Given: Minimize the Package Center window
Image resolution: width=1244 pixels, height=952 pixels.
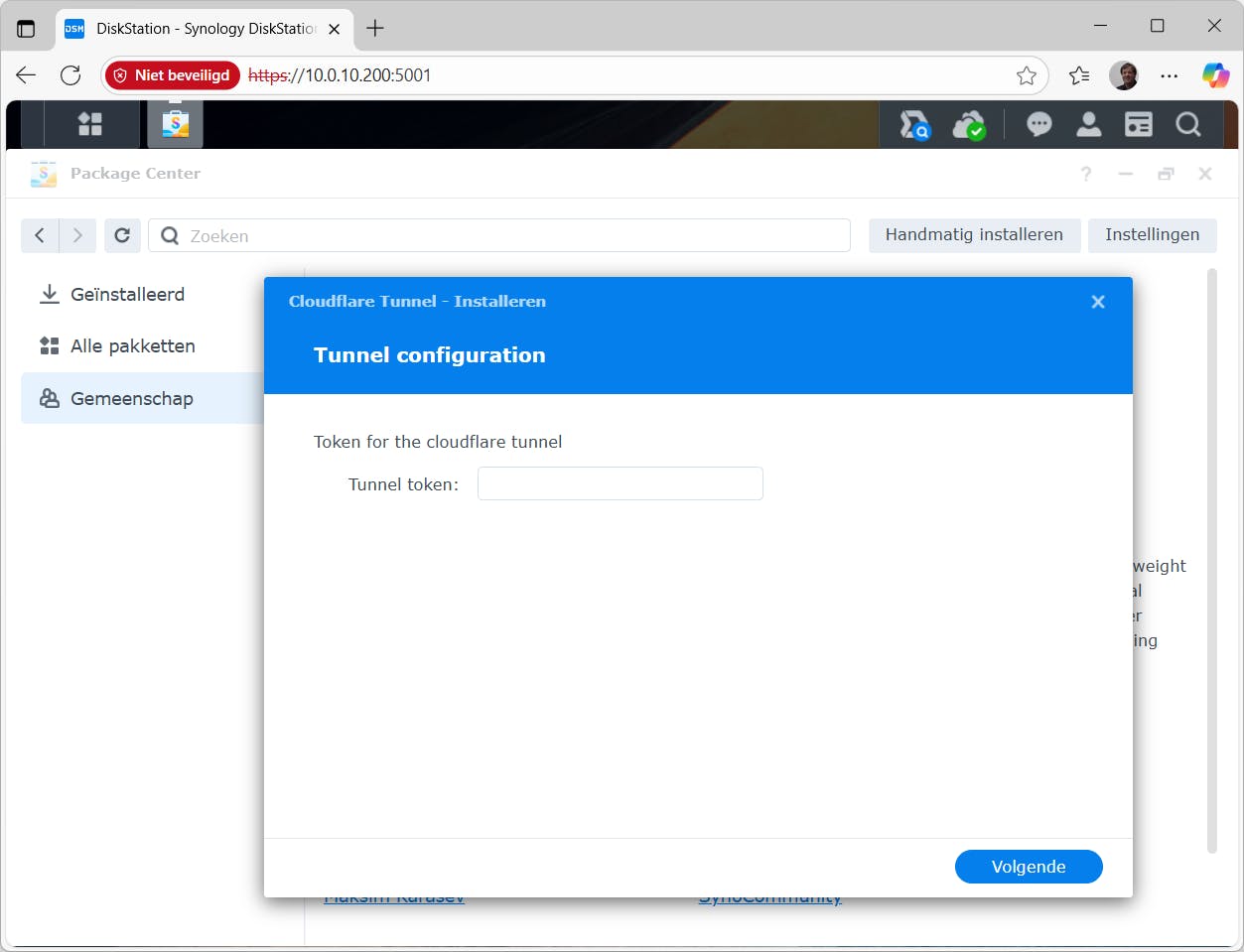Looking at the screenshot, I should point(1125,174).
